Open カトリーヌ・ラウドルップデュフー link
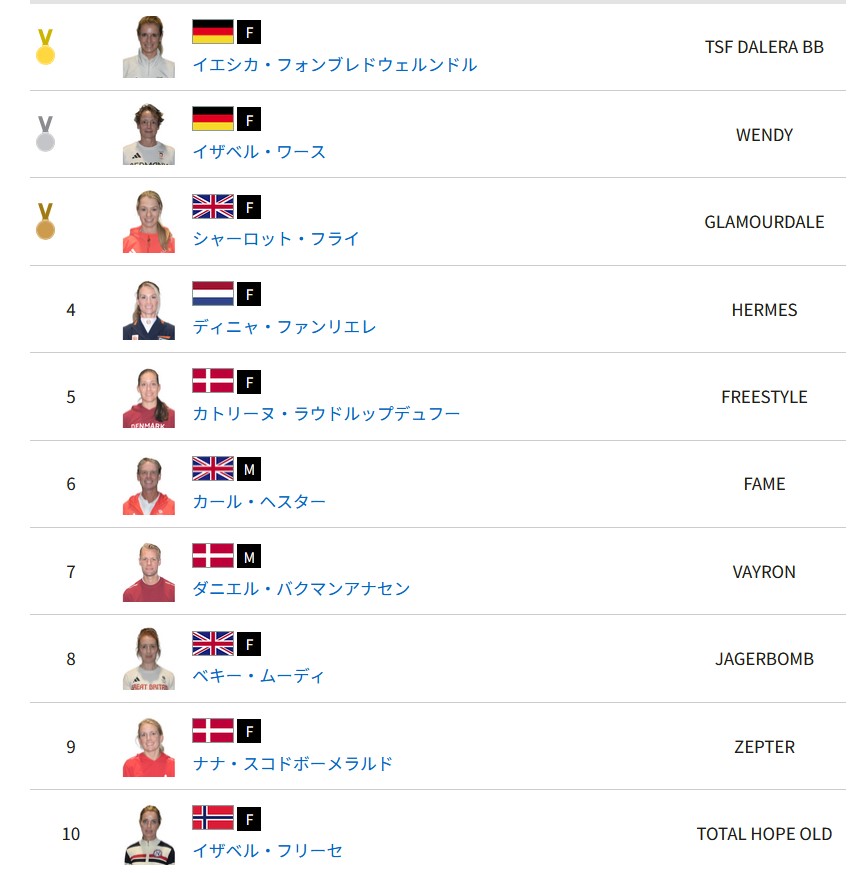This screenshot has width=865, height=873. [x=326, y=413]
